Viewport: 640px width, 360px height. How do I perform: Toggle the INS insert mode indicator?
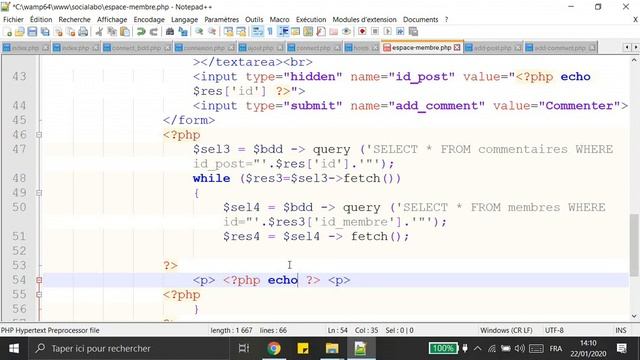coord(621,330)
